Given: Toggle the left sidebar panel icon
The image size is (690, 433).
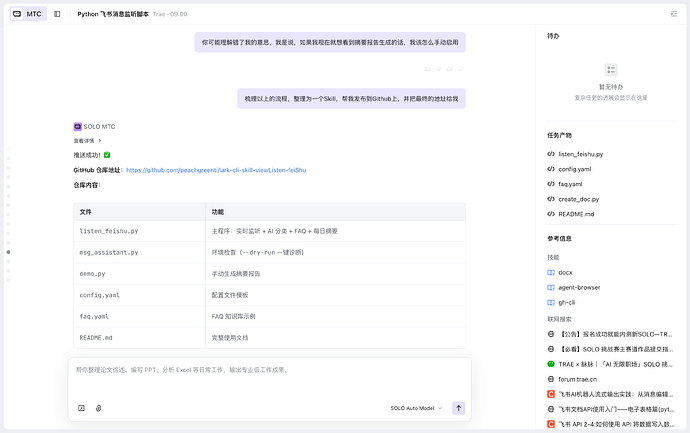Looking at the screenshot, I should pyautogui.click(x=57, y=14).
